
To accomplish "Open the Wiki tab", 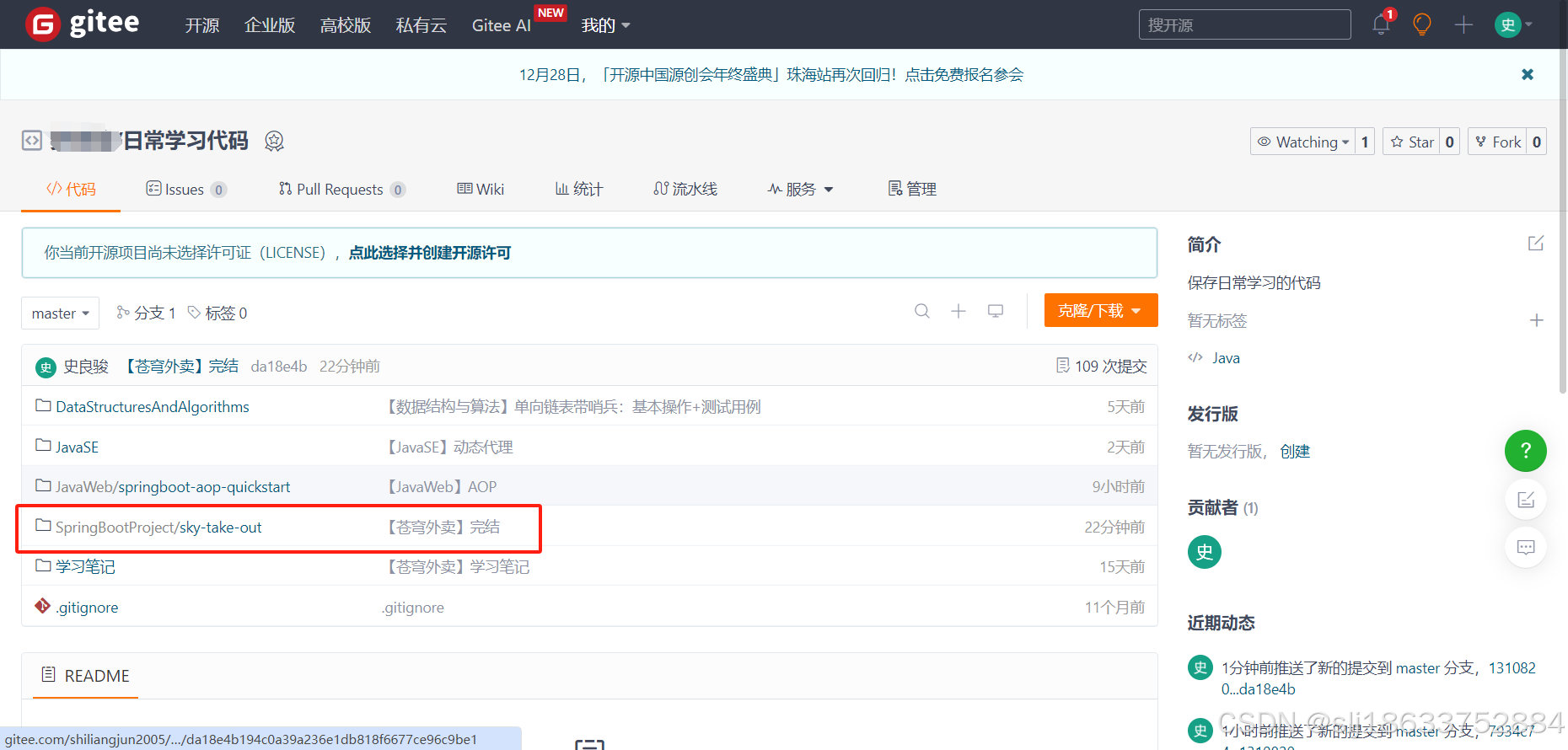I will point(481,189).
